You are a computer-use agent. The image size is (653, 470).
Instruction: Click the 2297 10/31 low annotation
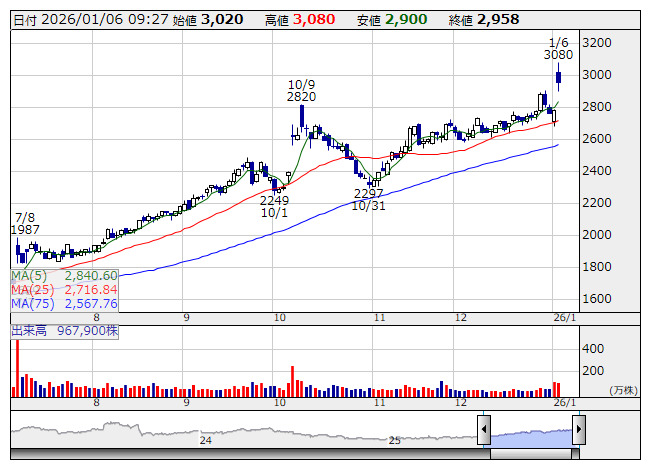click(368, 198)
